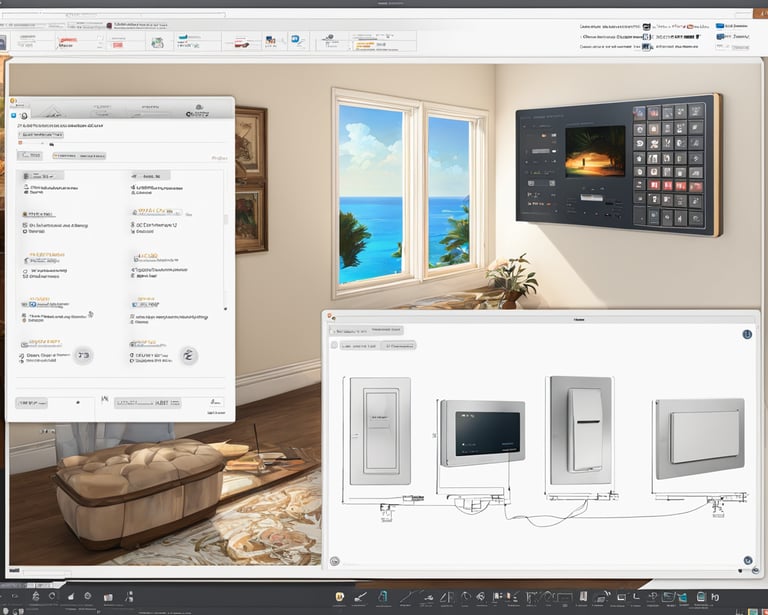Click the round icon at top-right of diagram window

(747, 336)
